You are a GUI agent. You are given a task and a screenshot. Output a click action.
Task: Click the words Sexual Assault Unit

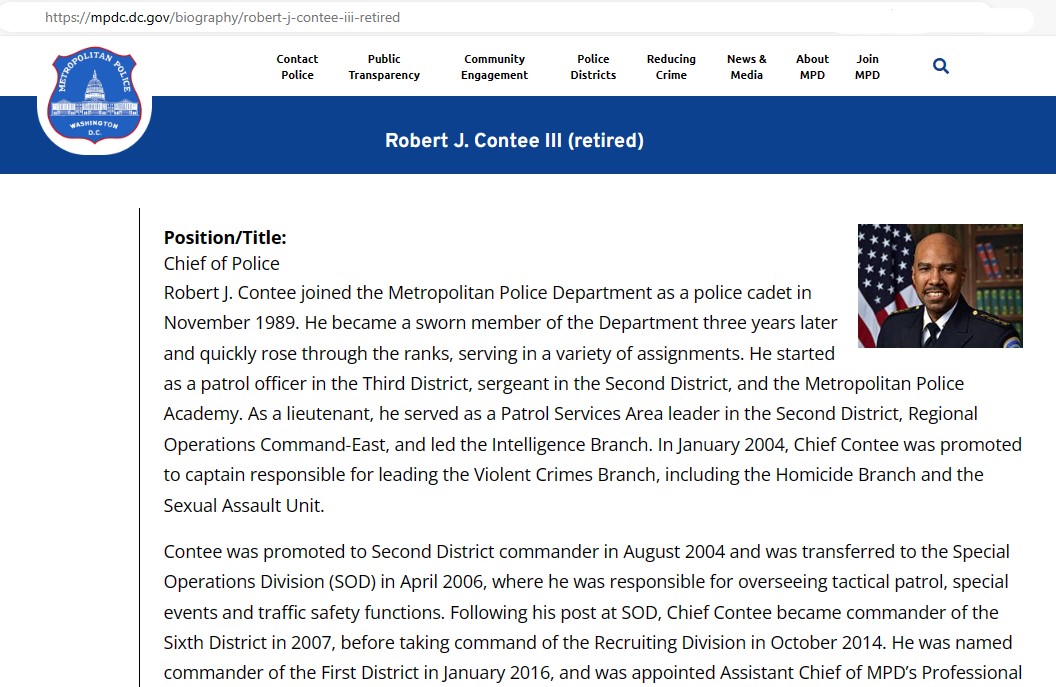click(244, 505)
